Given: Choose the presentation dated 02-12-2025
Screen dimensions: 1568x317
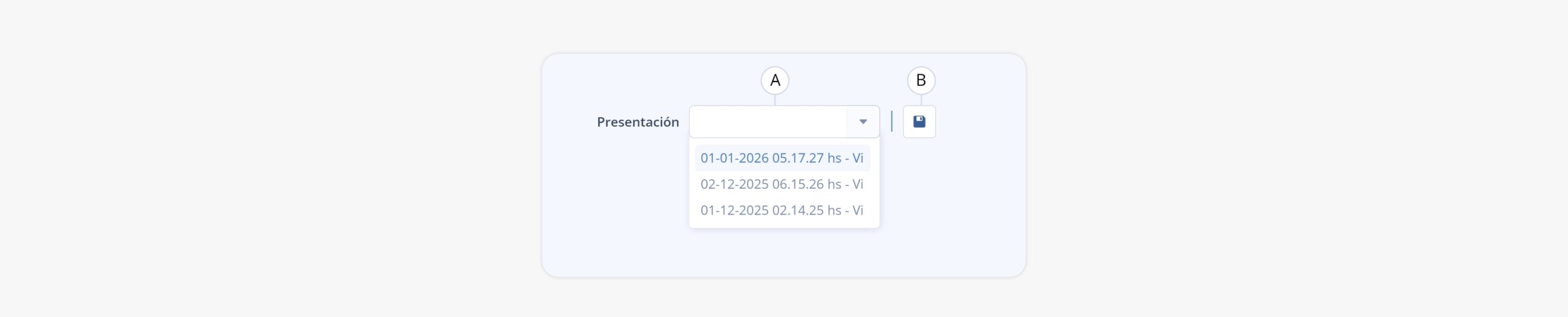Looking at the screenshot, I should [782, 184].
